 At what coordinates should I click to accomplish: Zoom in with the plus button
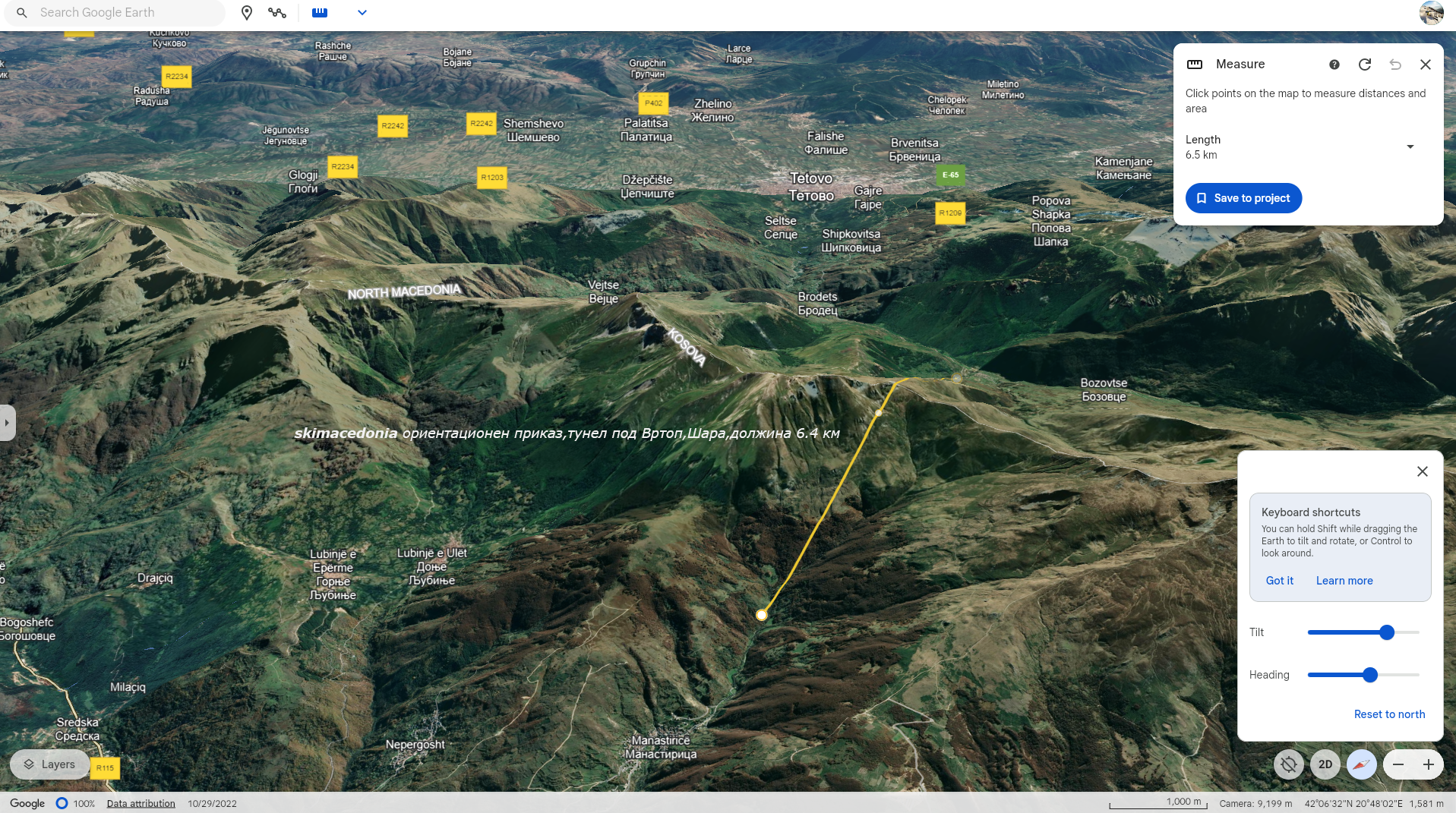pyautogui.click(x=1429, y=764)
